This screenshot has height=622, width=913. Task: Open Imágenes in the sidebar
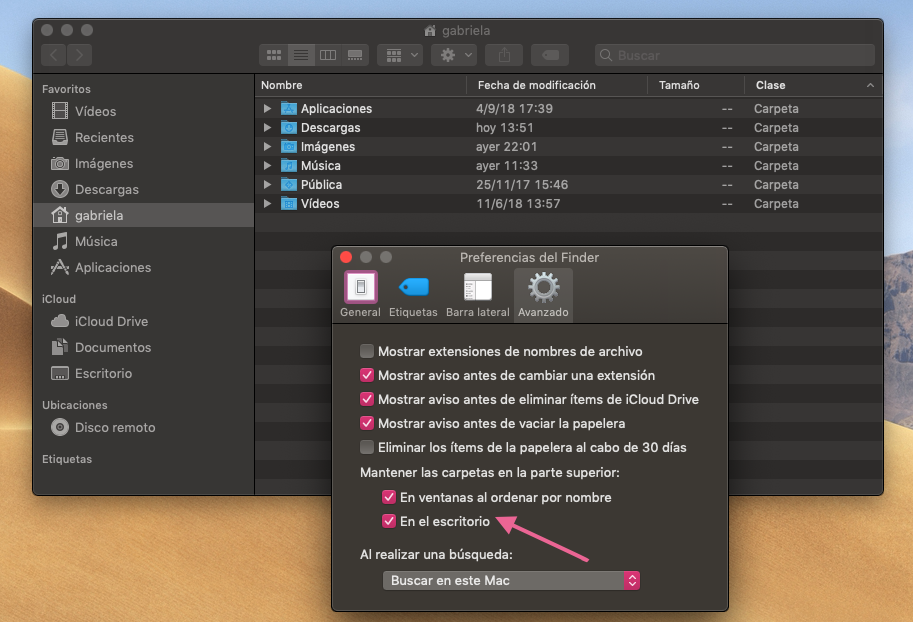tap(144, 164)
